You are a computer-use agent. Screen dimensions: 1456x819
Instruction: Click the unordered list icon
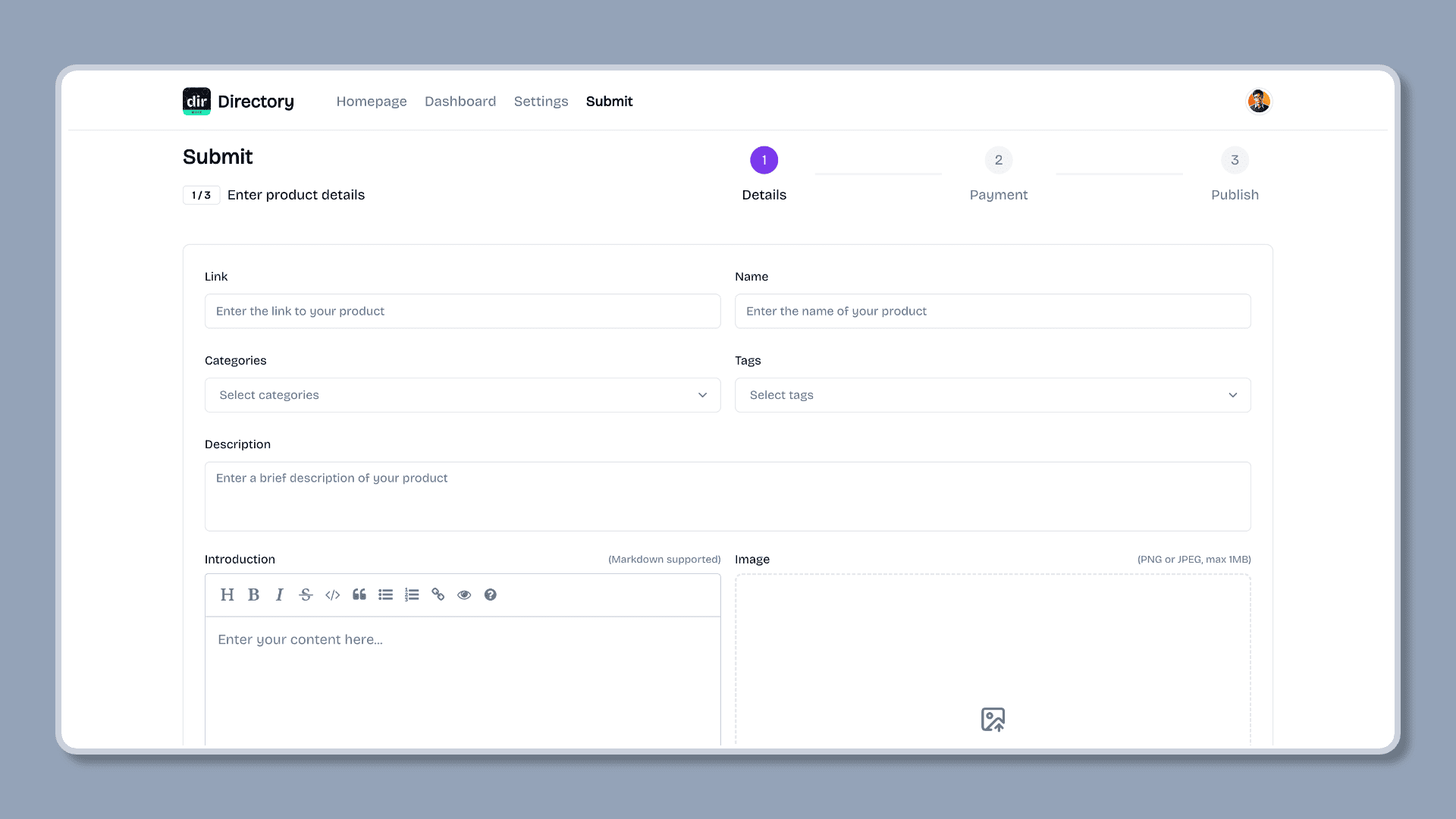[x=385, y=595]
